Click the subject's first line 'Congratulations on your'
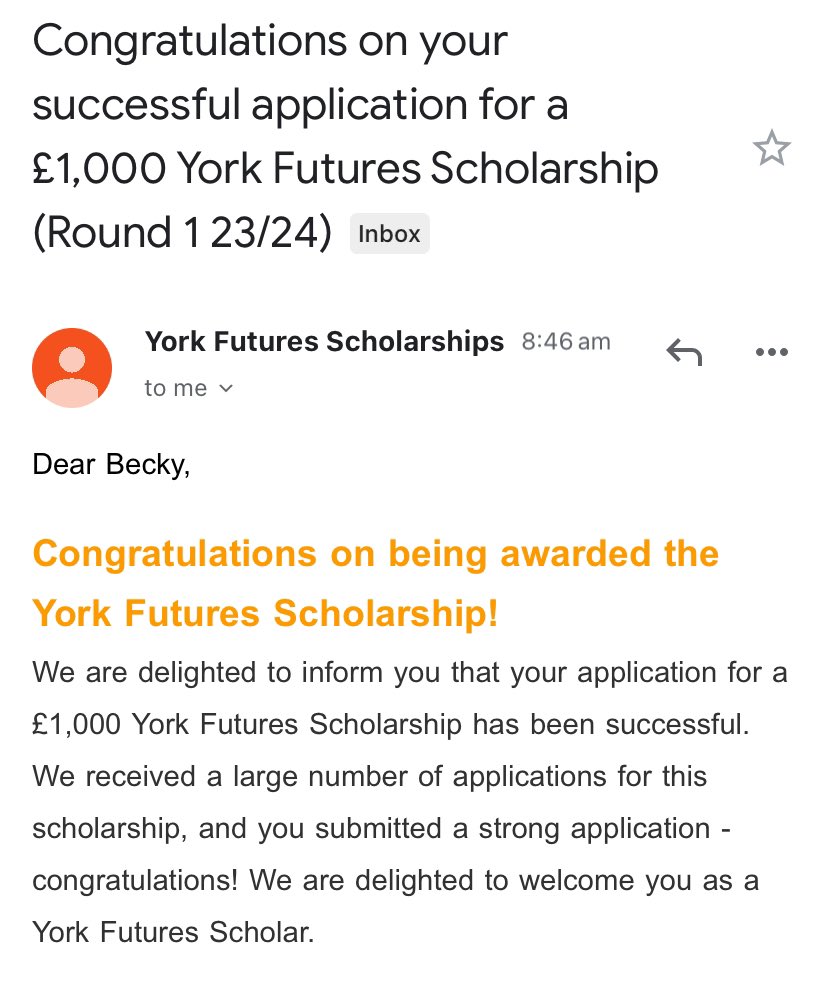The height and width of the screenshot is (981, 828). coord(270,43)
